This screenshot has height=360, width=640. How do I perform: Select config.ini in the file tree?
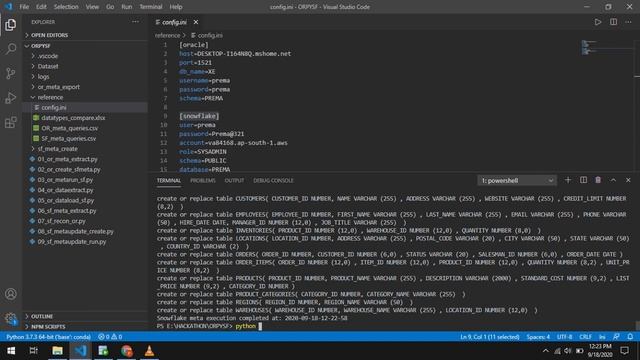coord(53,107)
